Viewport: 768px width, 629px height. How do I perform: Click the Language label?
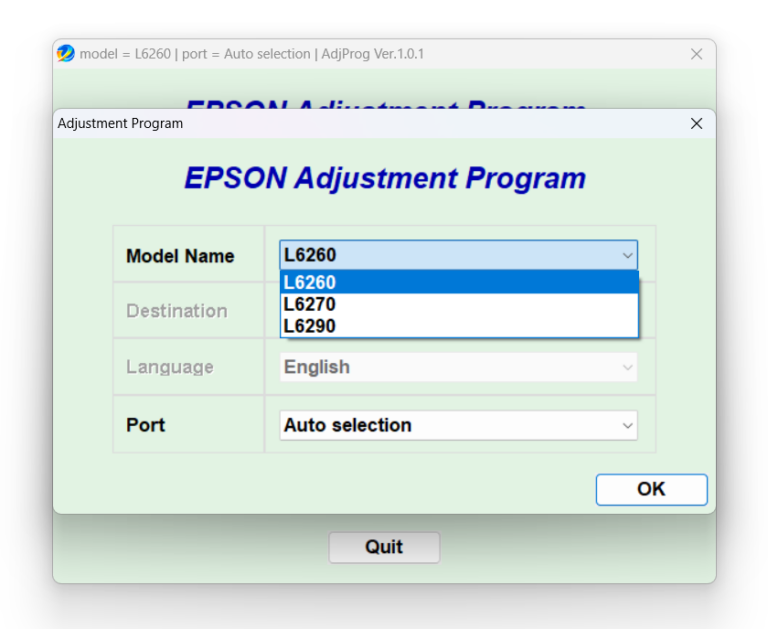(170, 367)
